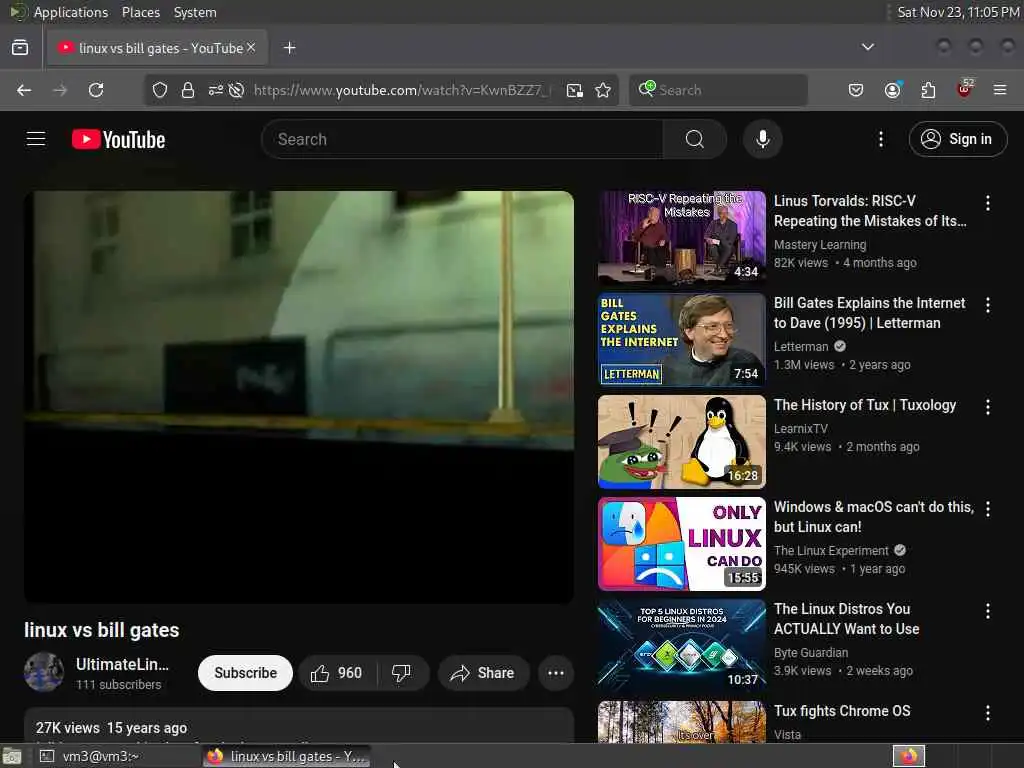1024x768 pixels.
Task: Click show desktop icon in bottom panel
Action: [12, 757]
